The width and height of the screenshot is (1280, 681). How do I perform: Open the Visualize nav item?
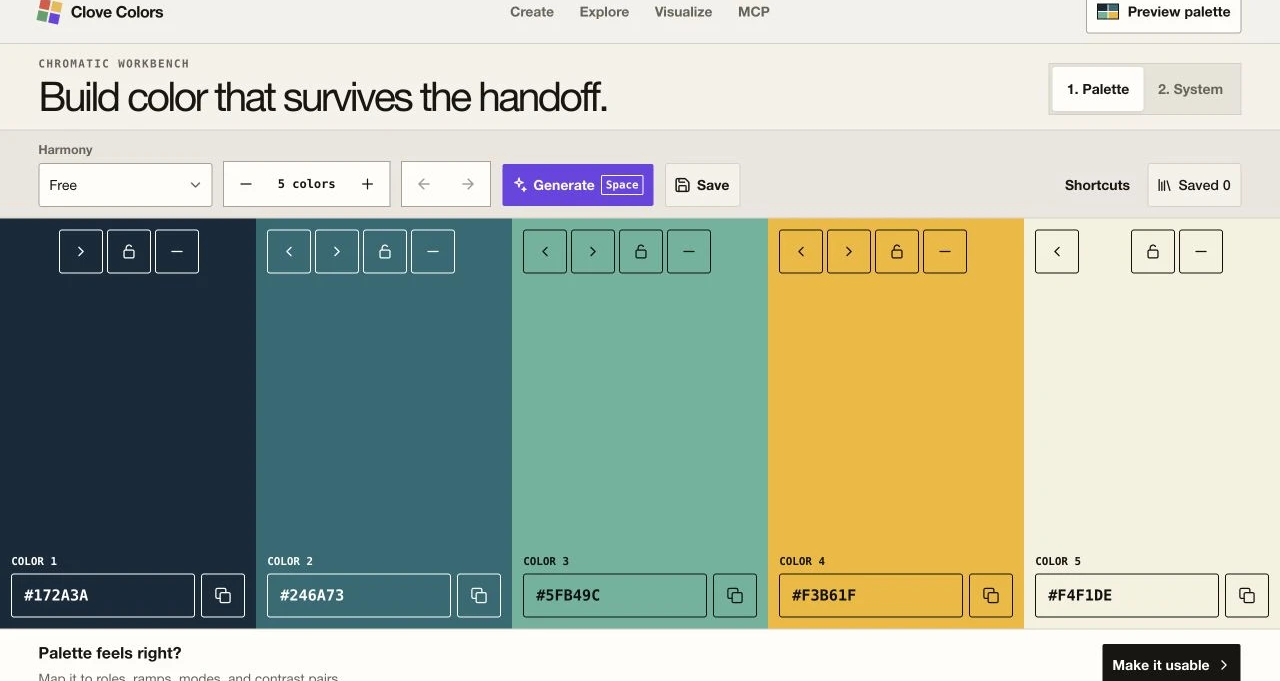[683, 12]
